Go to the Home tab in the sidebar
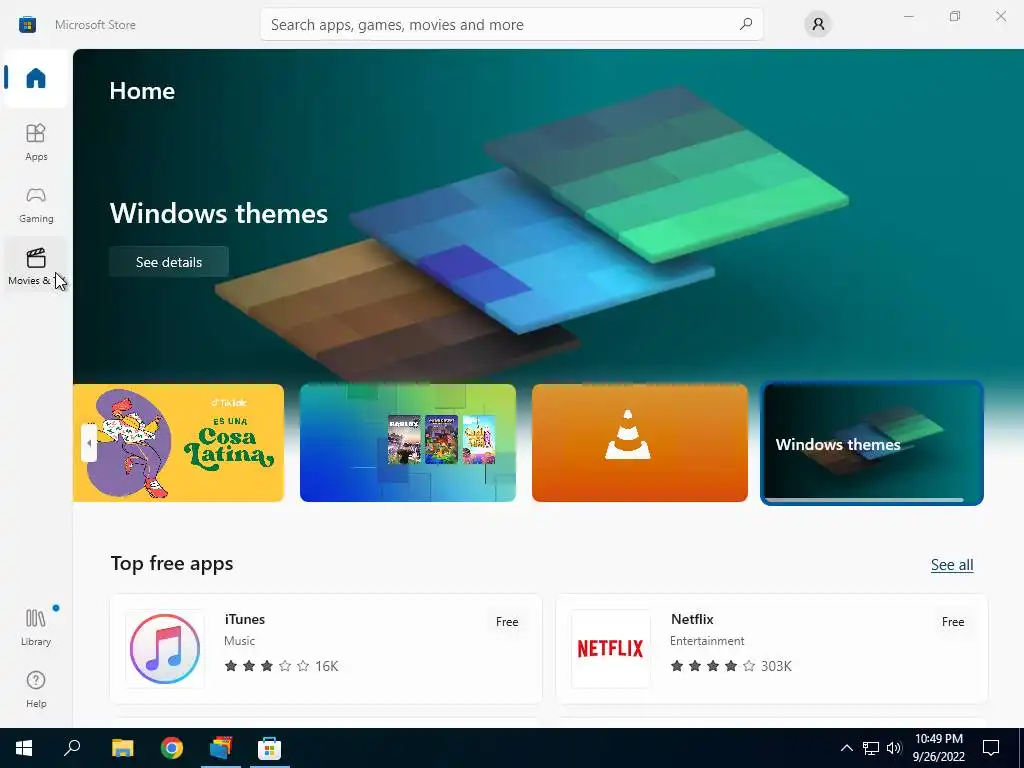The height and width of the screenshot is (768, 1024). pyautogui.click(x=36, y=78)
